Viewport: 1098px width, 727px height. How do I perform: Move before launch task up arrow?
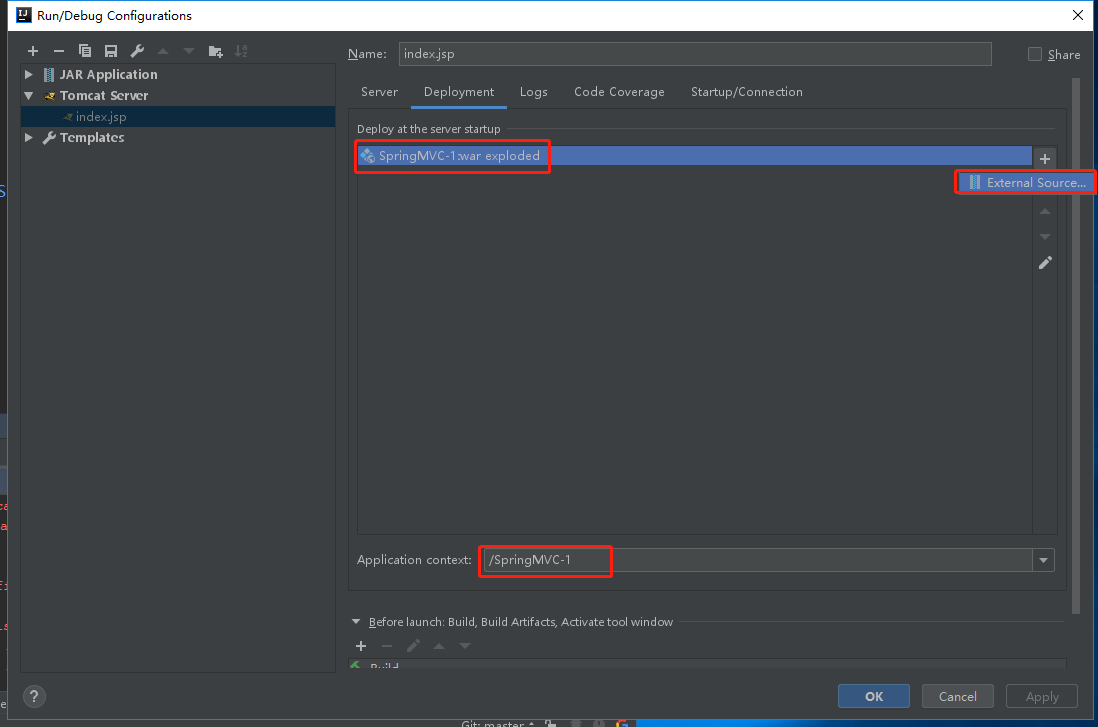[x=439, y=646]
